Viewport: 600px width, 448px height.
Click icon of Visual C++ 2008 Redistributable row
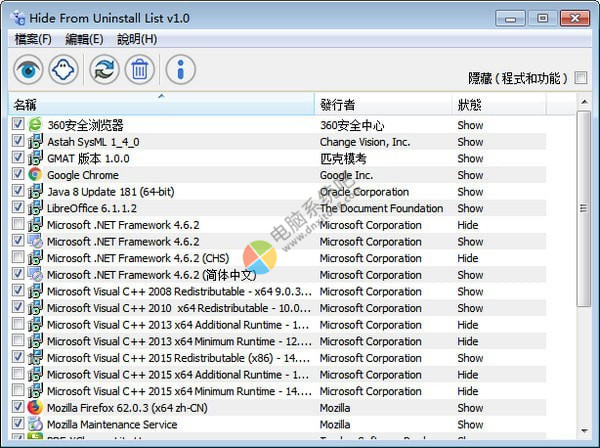pos(35,291)
